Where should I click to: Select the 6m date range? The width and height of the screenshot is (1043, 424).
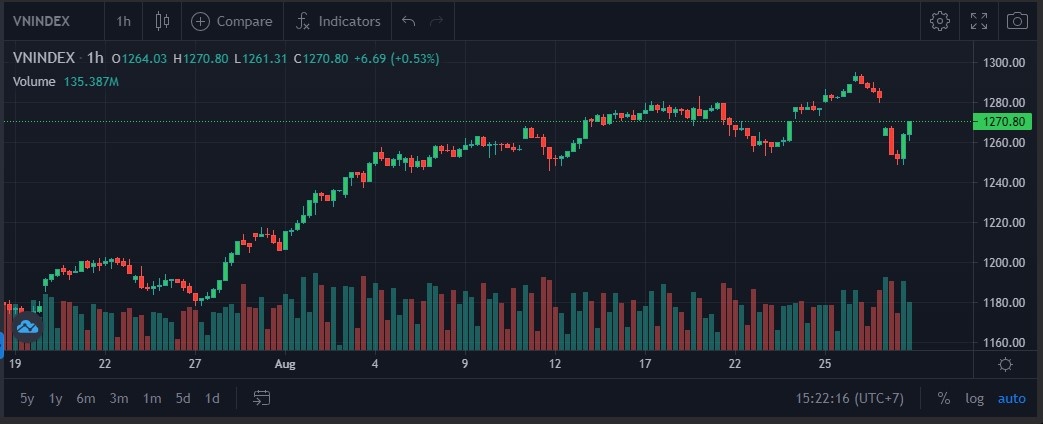pyautogui.click(x=86, y=398)
